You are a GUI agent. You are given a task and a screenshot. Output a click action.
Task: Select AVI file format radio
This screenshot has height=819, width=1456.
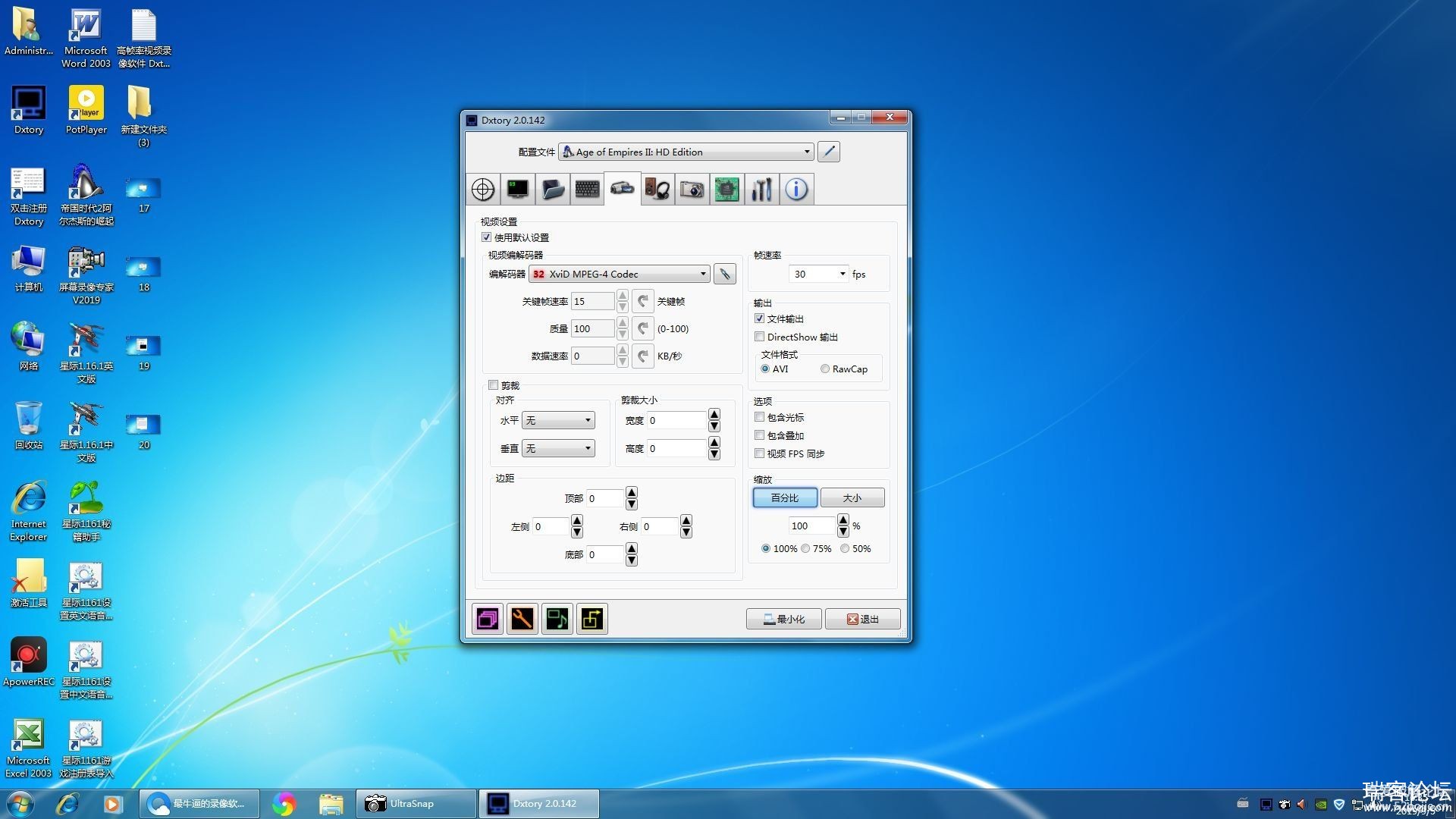[x=765, y=369]
